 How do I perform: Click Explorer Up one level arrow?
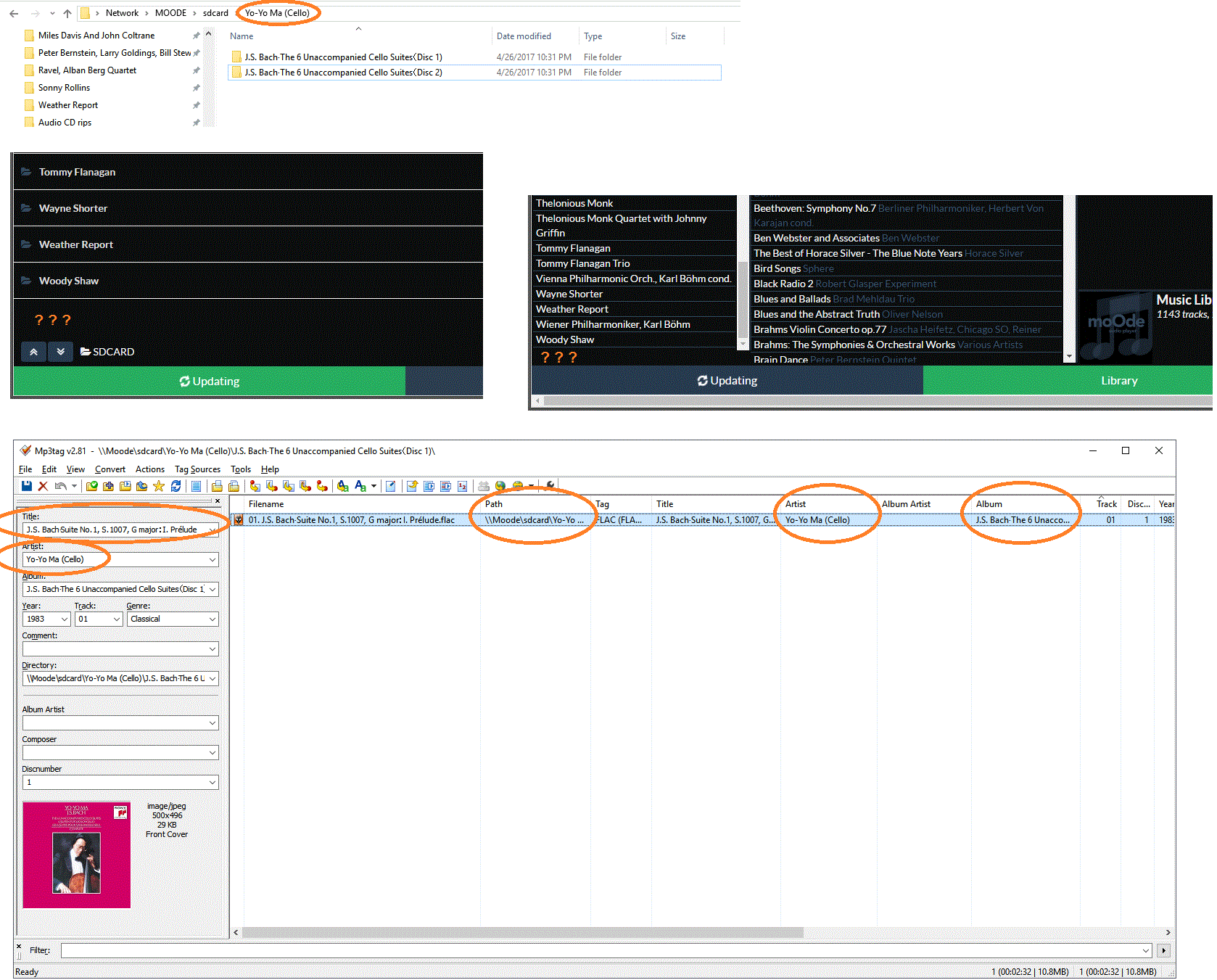point(67,13)
